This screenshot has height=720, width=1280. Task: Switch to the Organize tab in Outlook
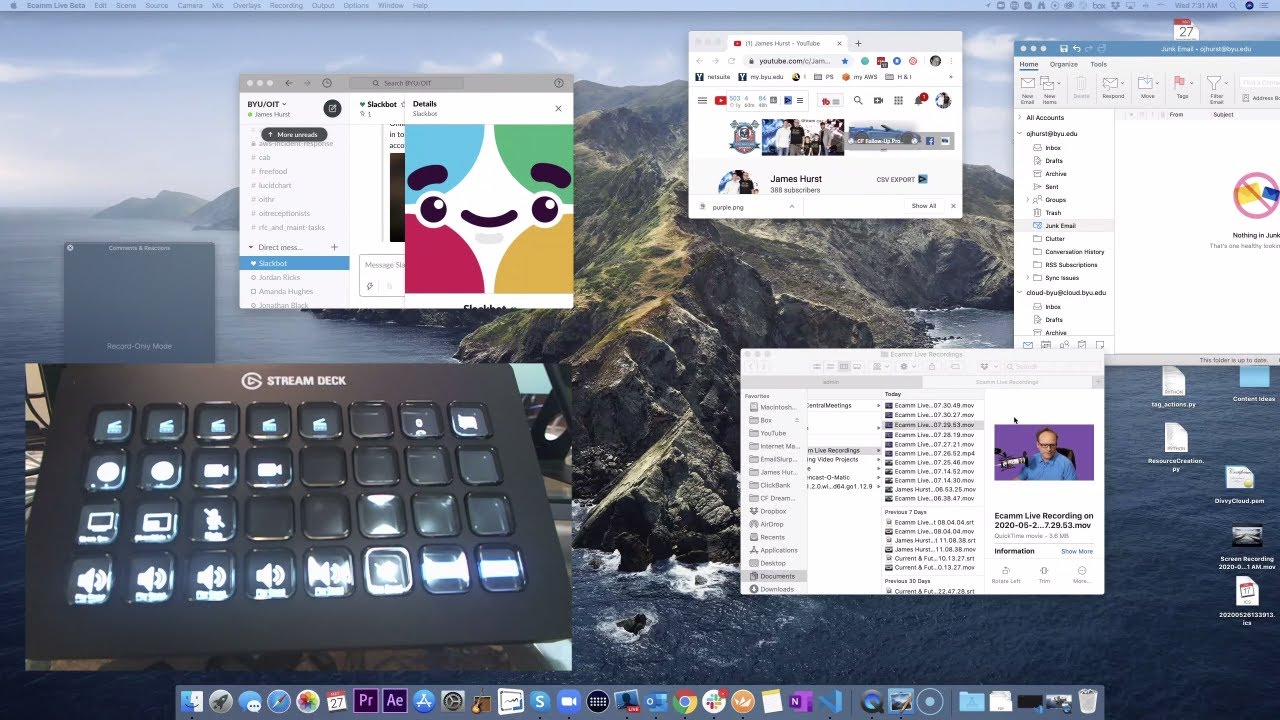pyautogui.click(x=1064, y=64)
